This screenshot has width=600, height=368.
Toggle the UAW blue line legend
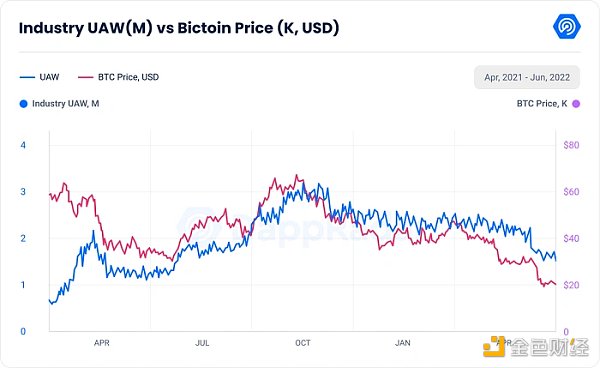(39, 77)
